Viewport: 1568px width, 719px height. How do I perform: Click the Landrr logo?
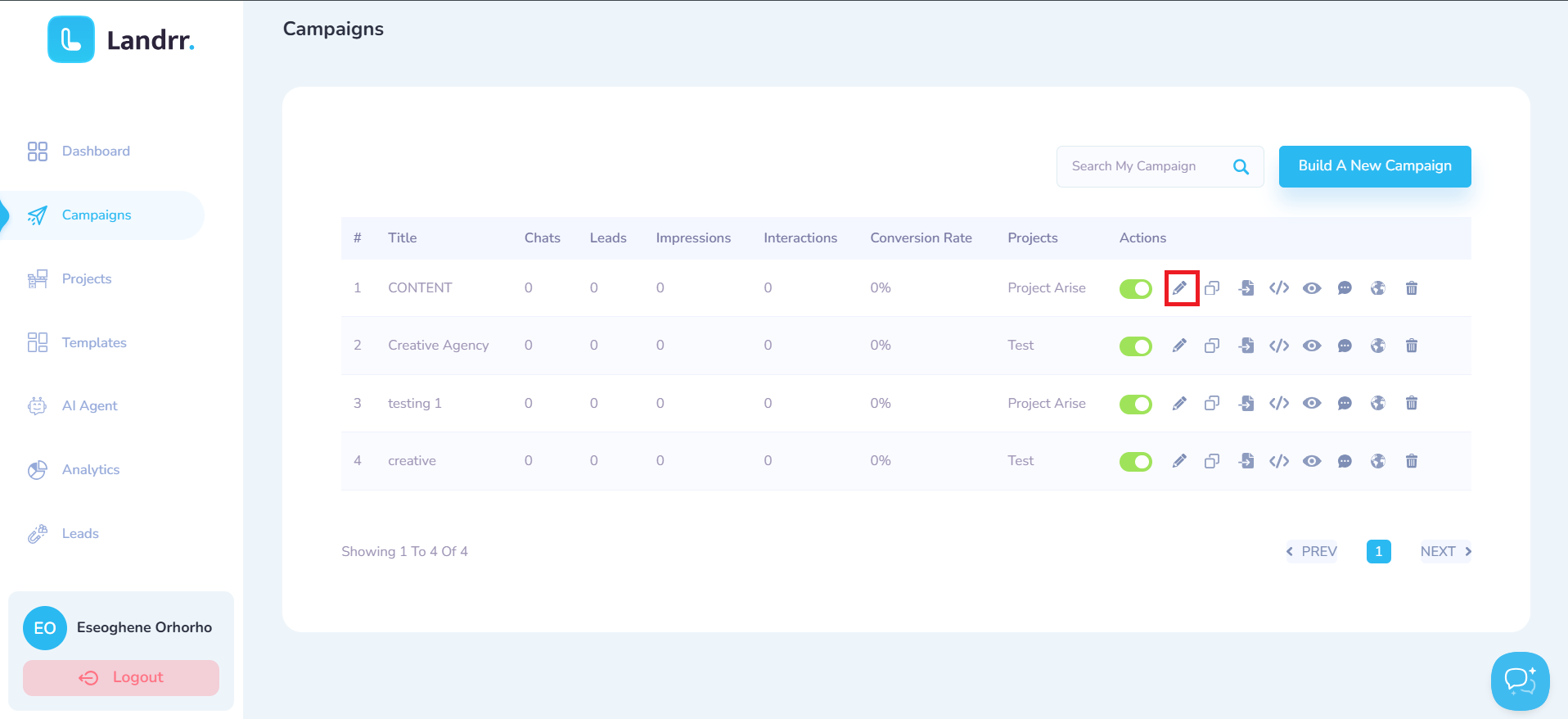(x=121, y=39)
